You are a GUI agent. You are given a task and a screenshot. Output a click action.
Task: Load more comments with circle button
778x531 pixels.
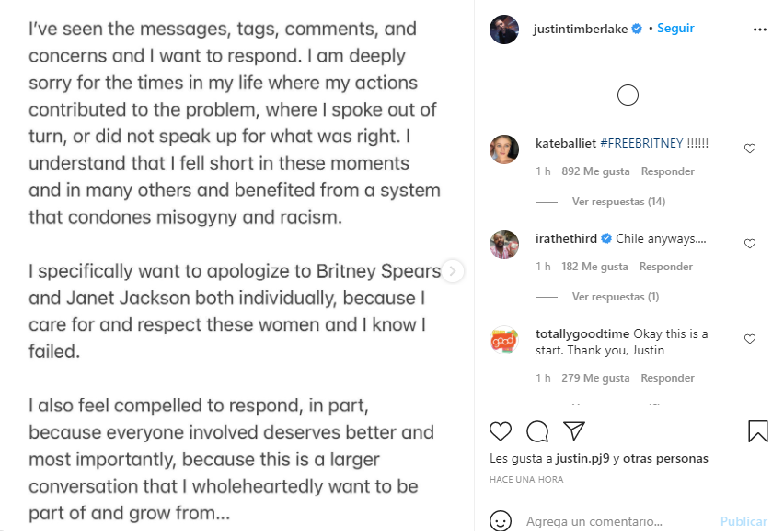click(628, 96)
